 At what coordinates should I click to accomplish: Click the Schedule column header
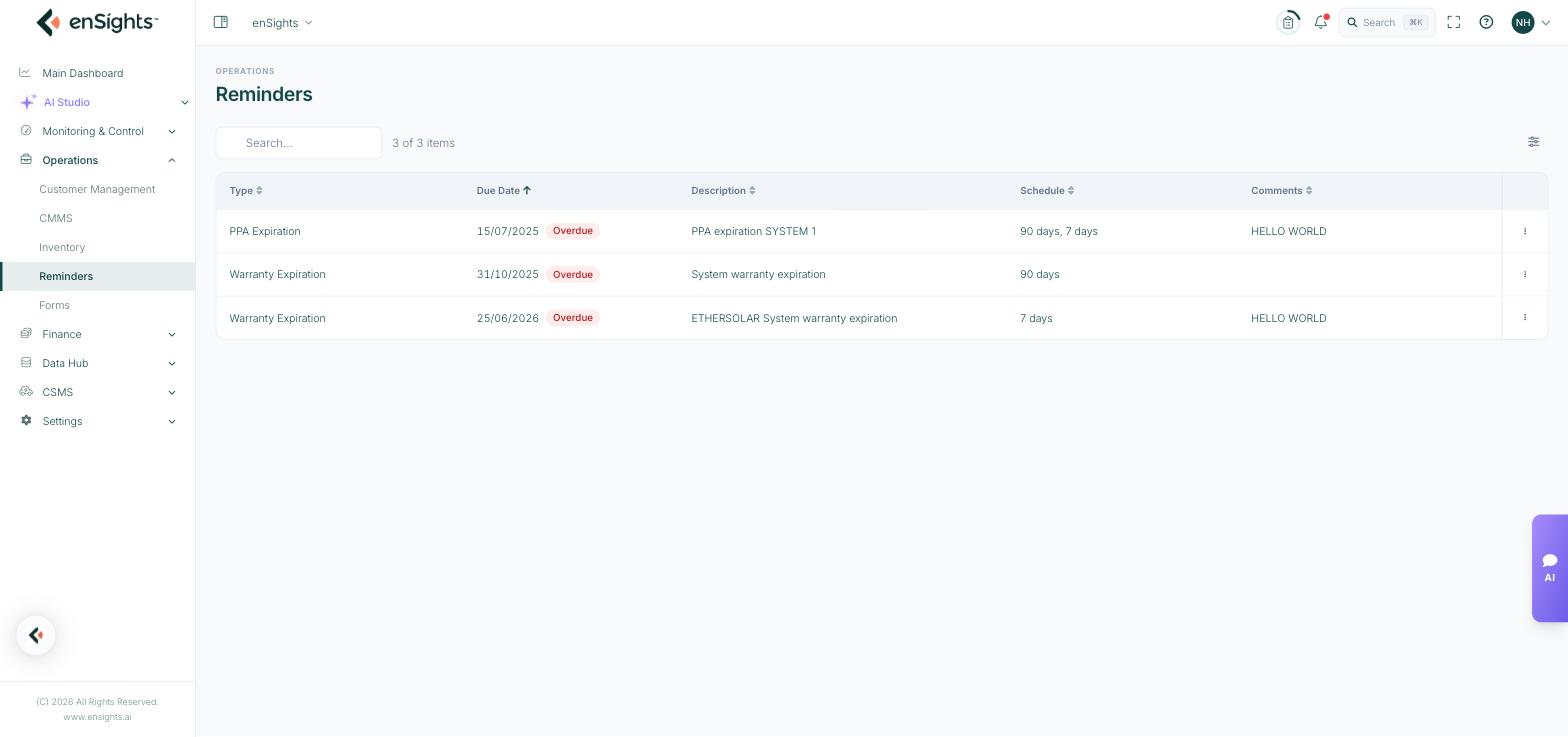pyautogui.click(x=1042, y=191)
